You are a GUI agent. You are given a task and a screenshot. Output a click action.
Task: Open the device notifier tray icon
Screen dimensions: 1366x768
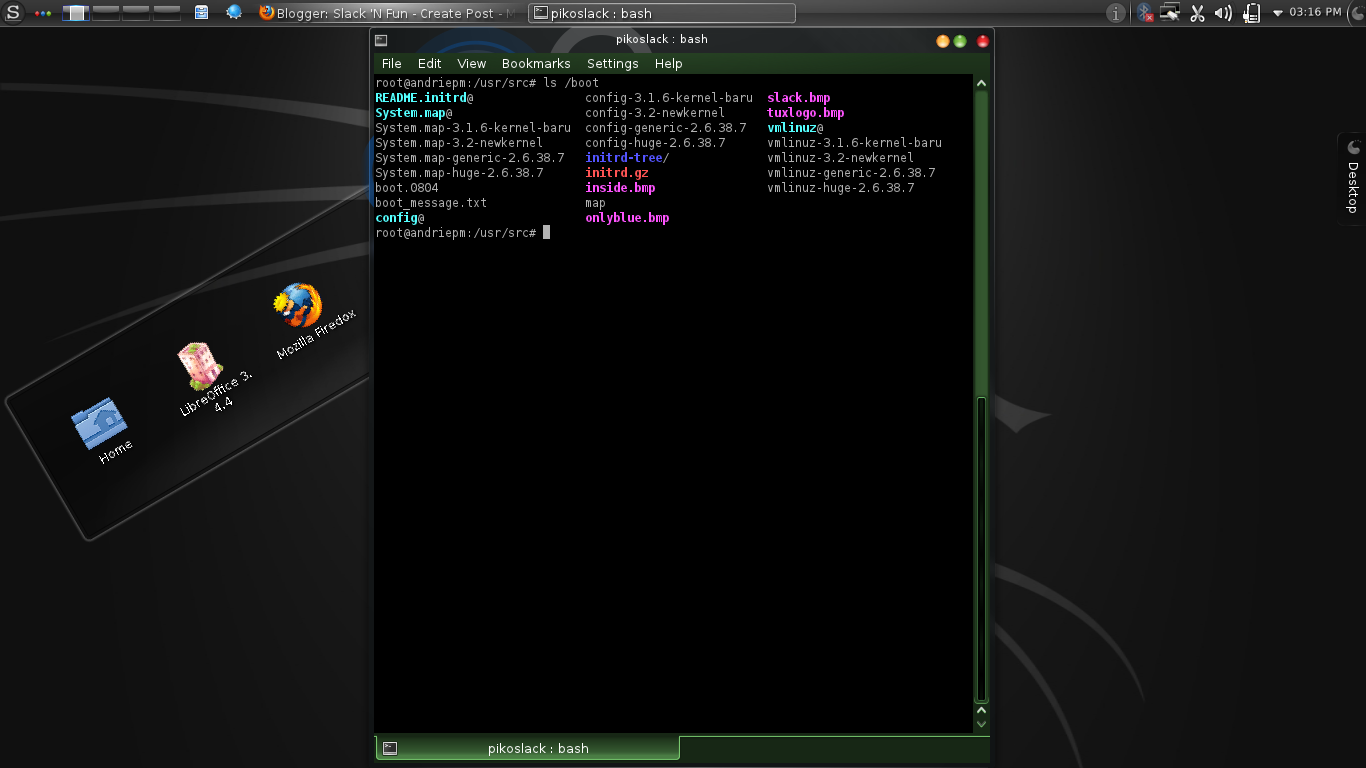[1250, 13]
